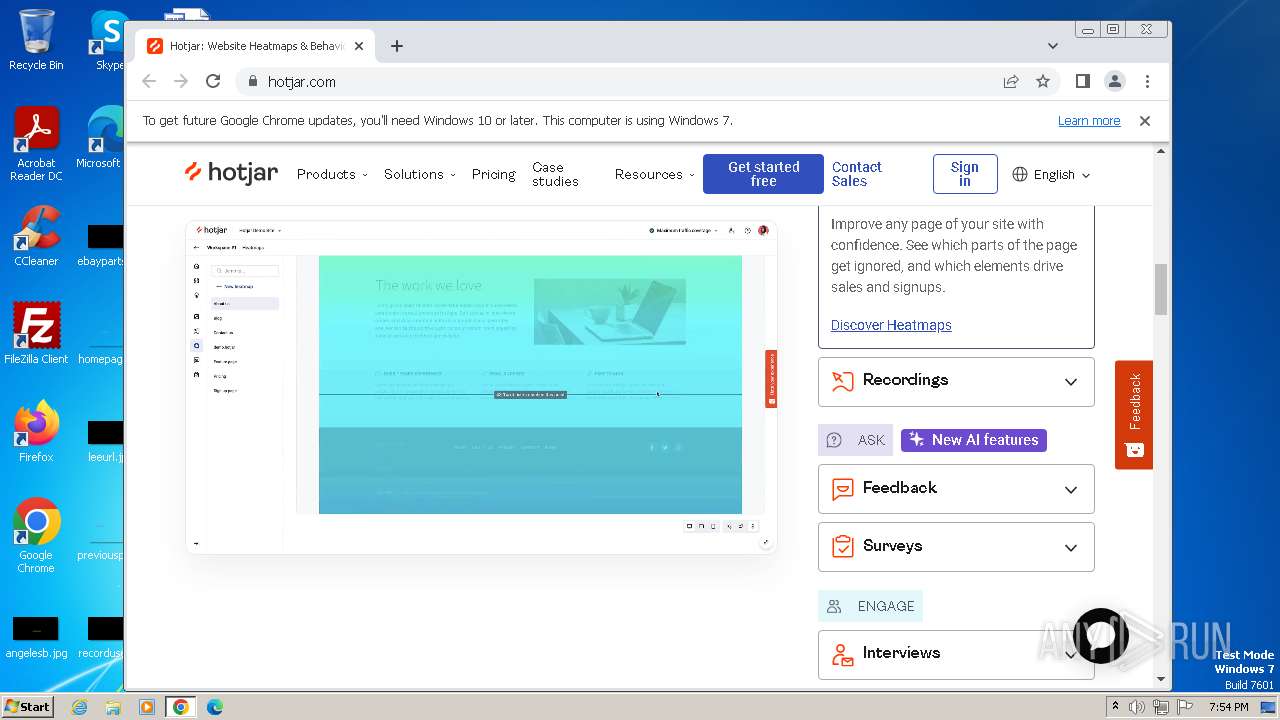Open the Solutions menu
The width and height of the screenshot is (1280, 720).
tap(420, 174)
